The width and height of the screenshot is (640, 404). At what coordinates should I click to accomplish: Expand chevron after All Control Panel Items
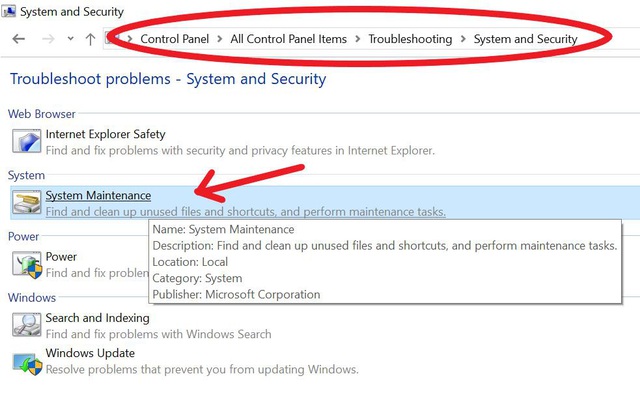coord(358,39)
